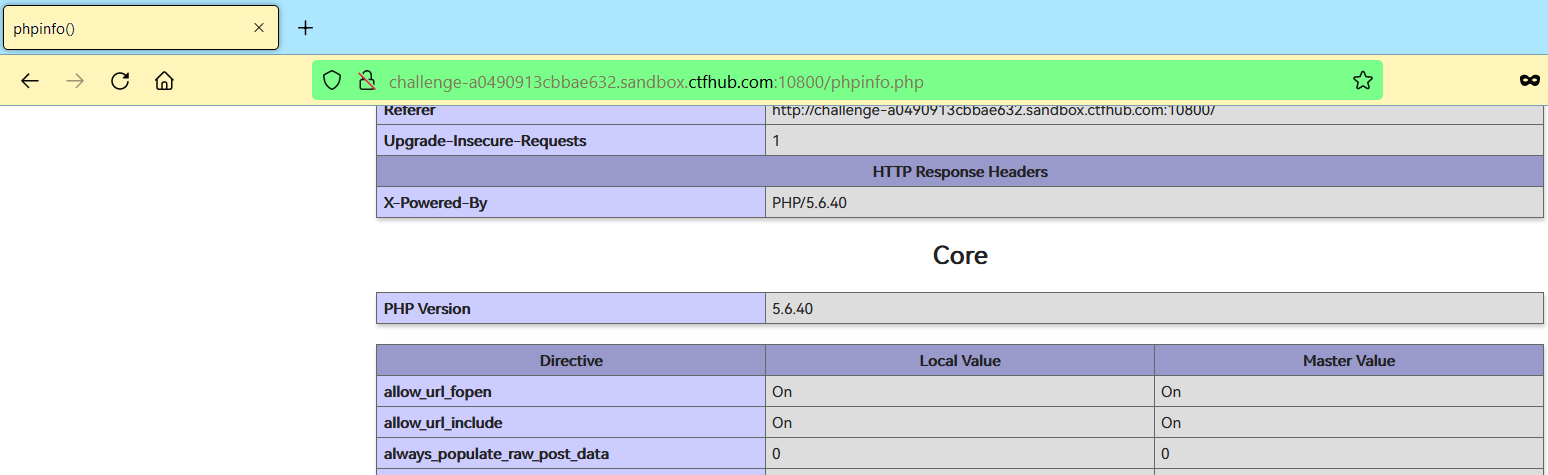
Task: Select the PHP Version label cell
Action: (x=571, y=308)
